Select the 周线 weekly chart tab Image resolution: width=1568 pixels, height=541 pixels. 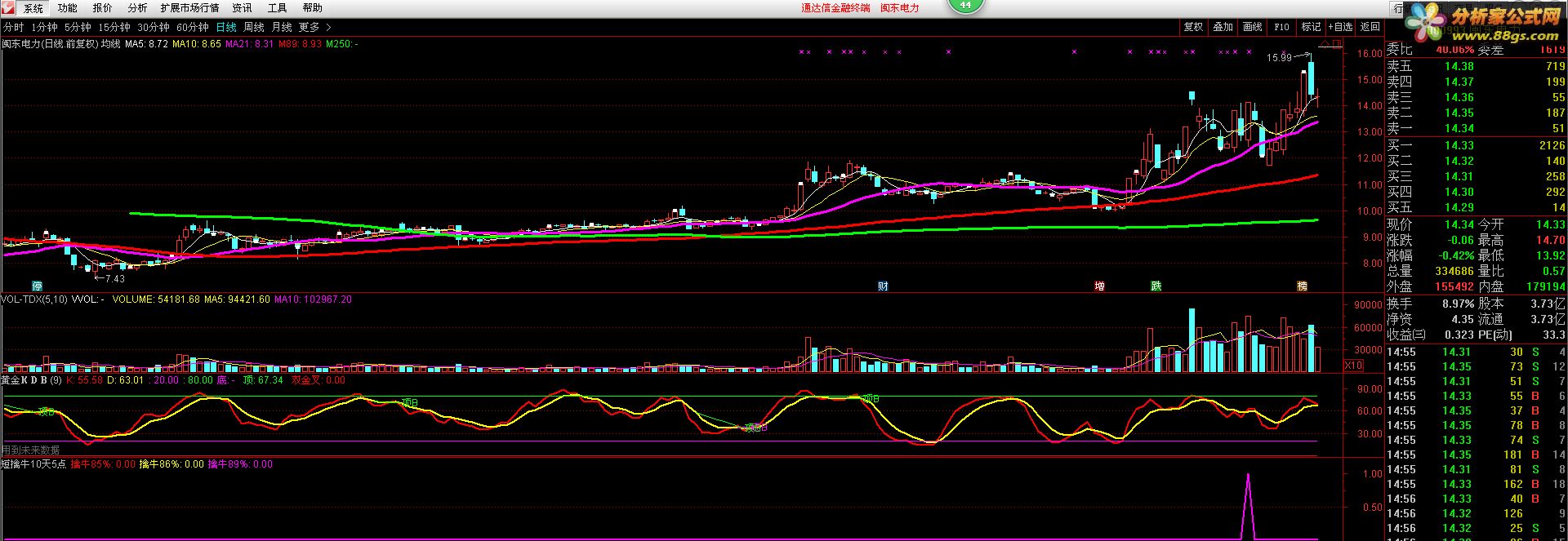coord(254,28)
